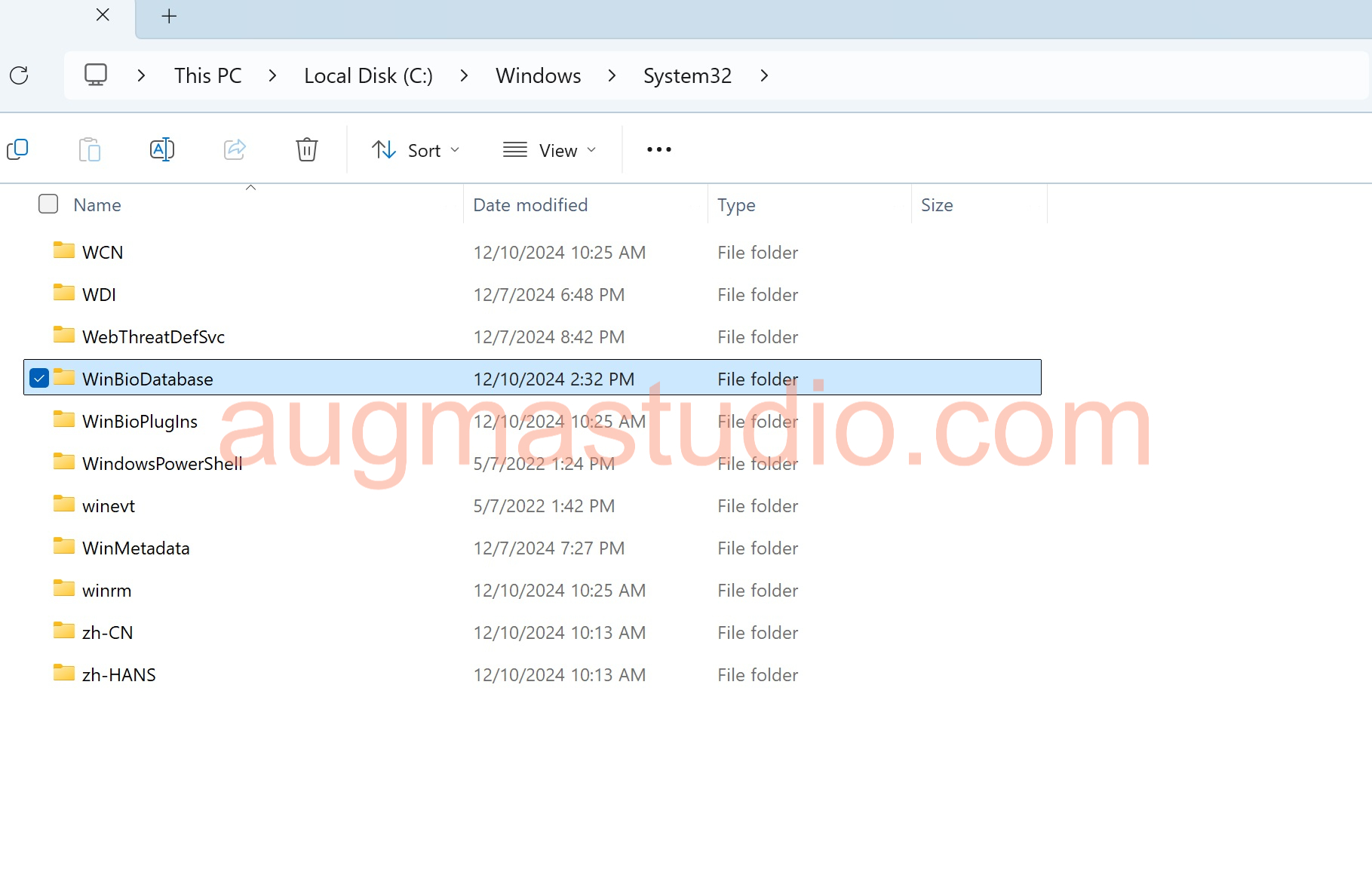Click the Refresh icon in the address bar

pos(20,75)
